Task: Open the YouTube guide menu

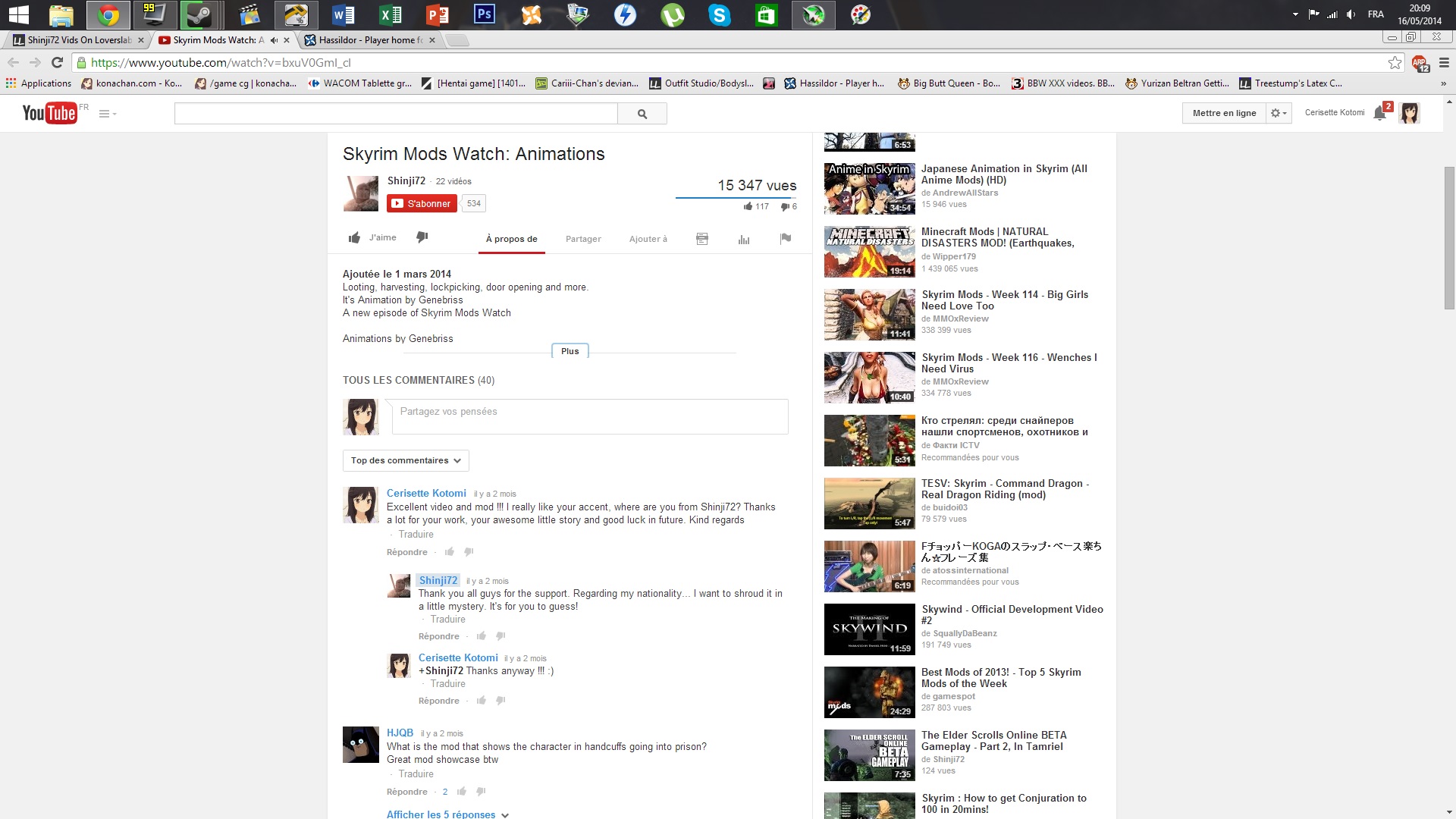Action: 108,114
